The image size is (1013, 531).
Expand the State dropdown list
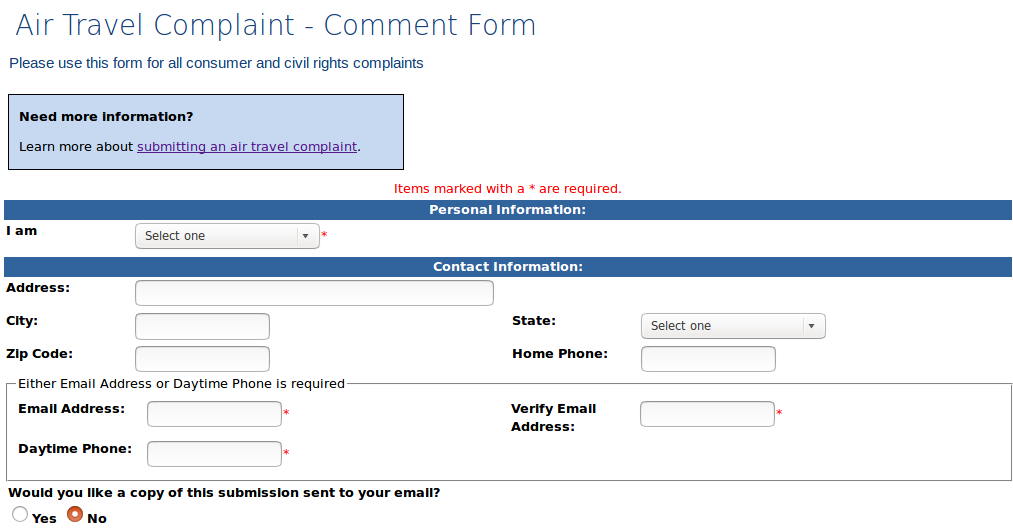click(733, 326)
